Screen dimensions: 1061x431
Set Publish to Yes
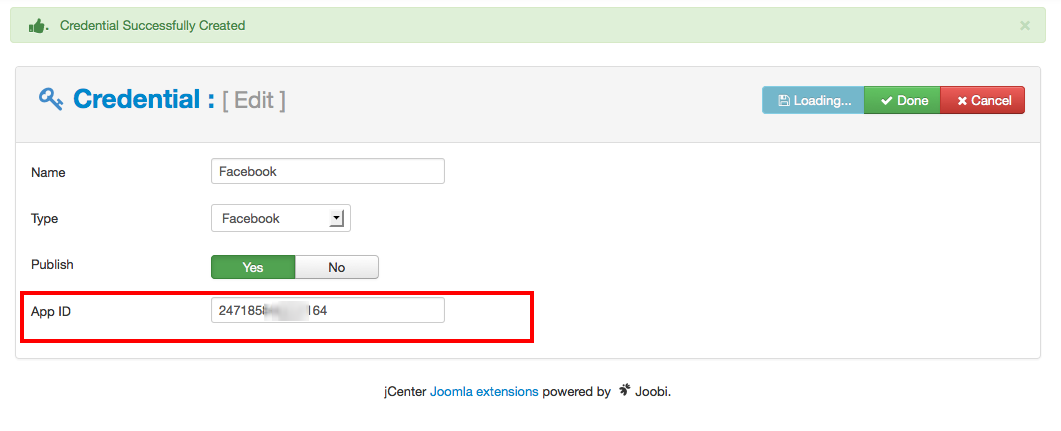pos(253,267)
